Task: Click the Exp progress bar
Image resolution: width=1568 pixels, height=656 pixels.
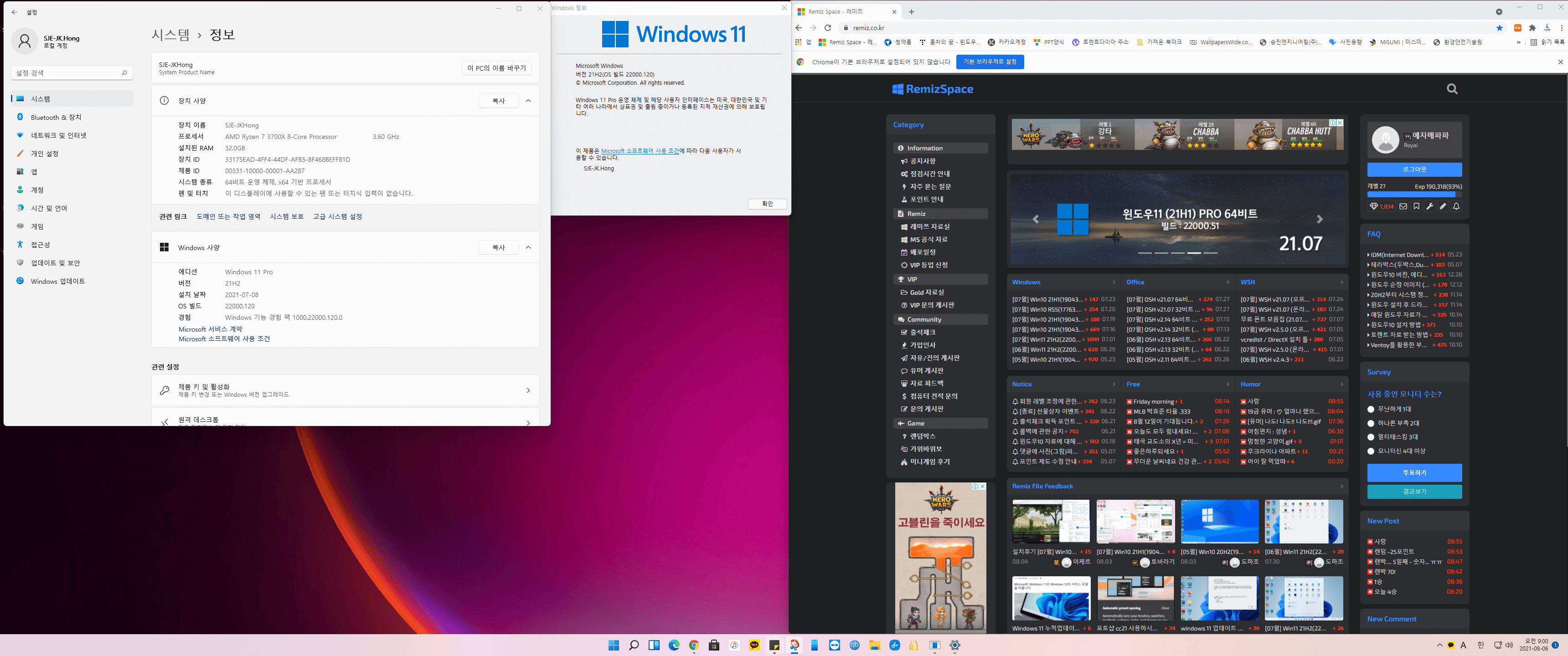Action: 1414,195
